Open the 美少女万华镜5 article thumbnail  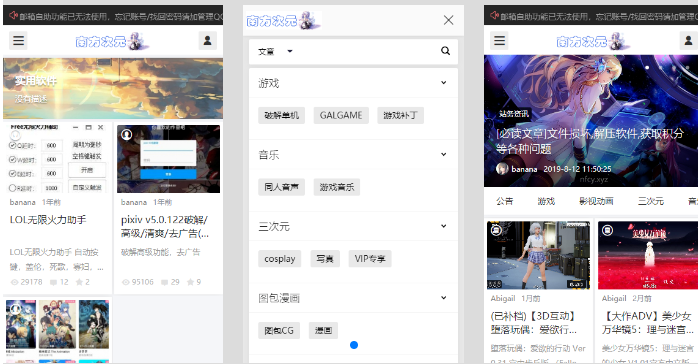tap(648, 255)
